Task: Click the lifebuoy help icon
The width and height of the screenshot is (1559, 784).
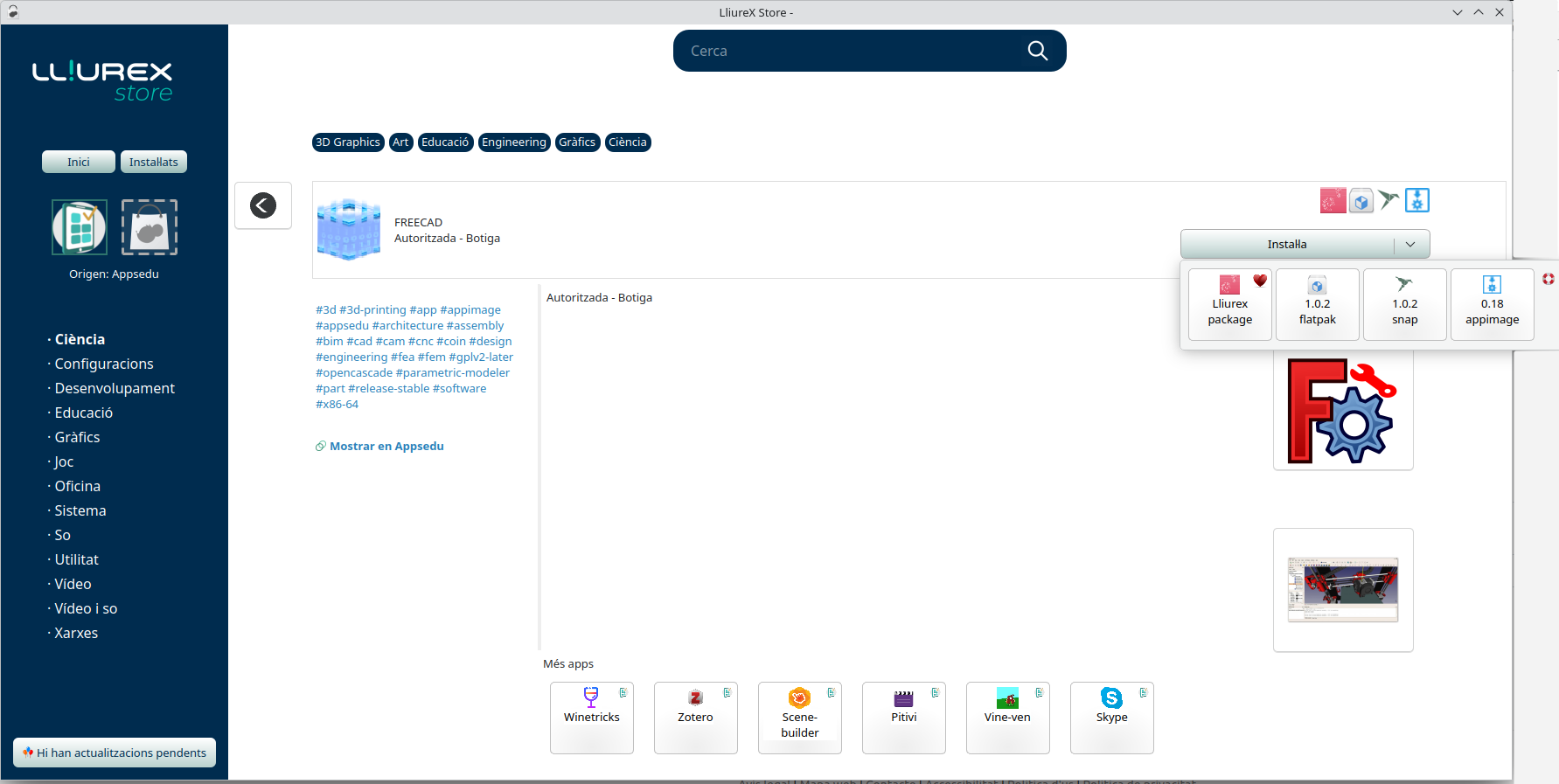Action: [x=1548, y=279]
